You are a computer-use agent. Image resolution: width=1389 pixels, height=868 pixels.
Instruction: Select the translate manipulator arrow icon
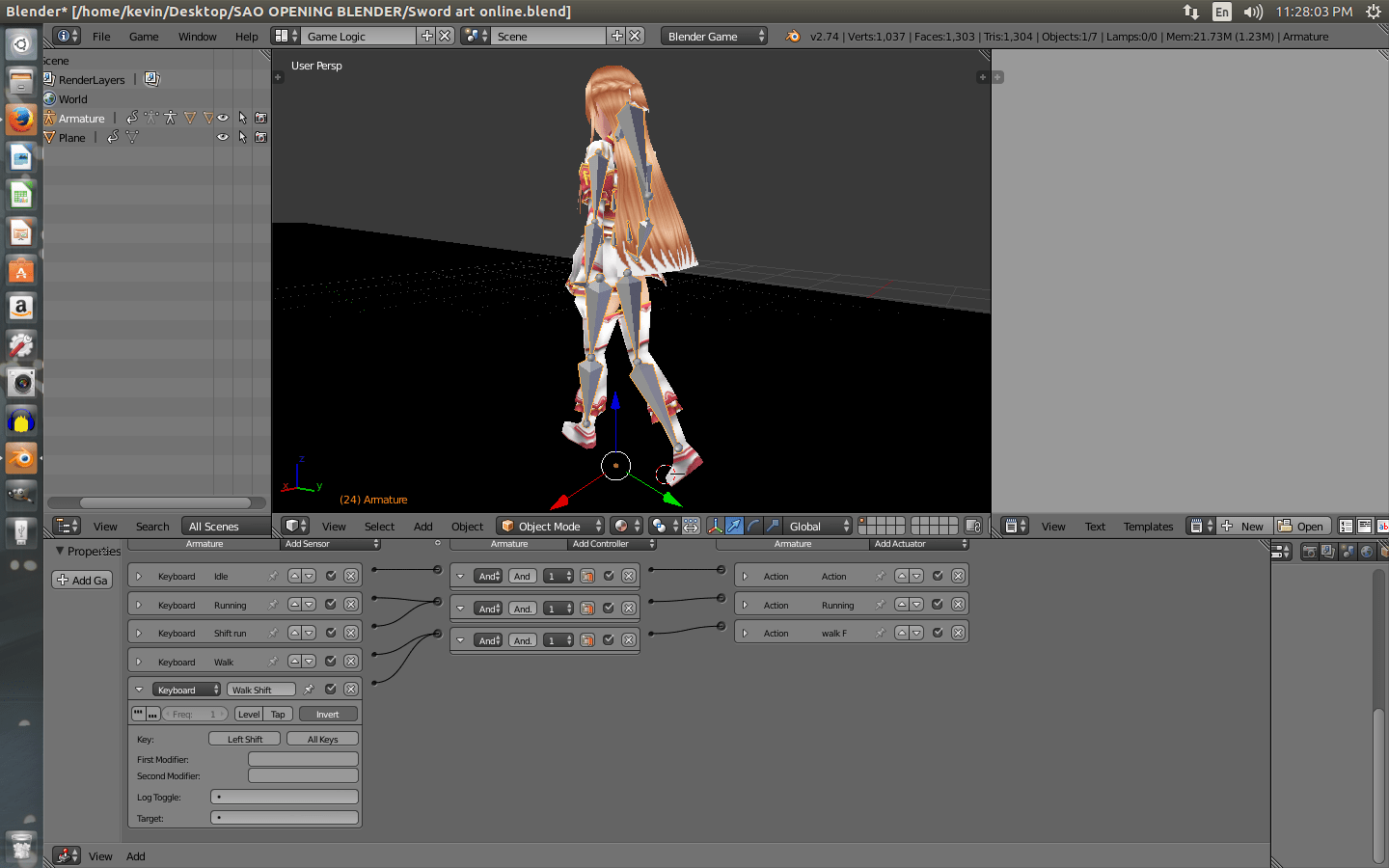(734, 526)
